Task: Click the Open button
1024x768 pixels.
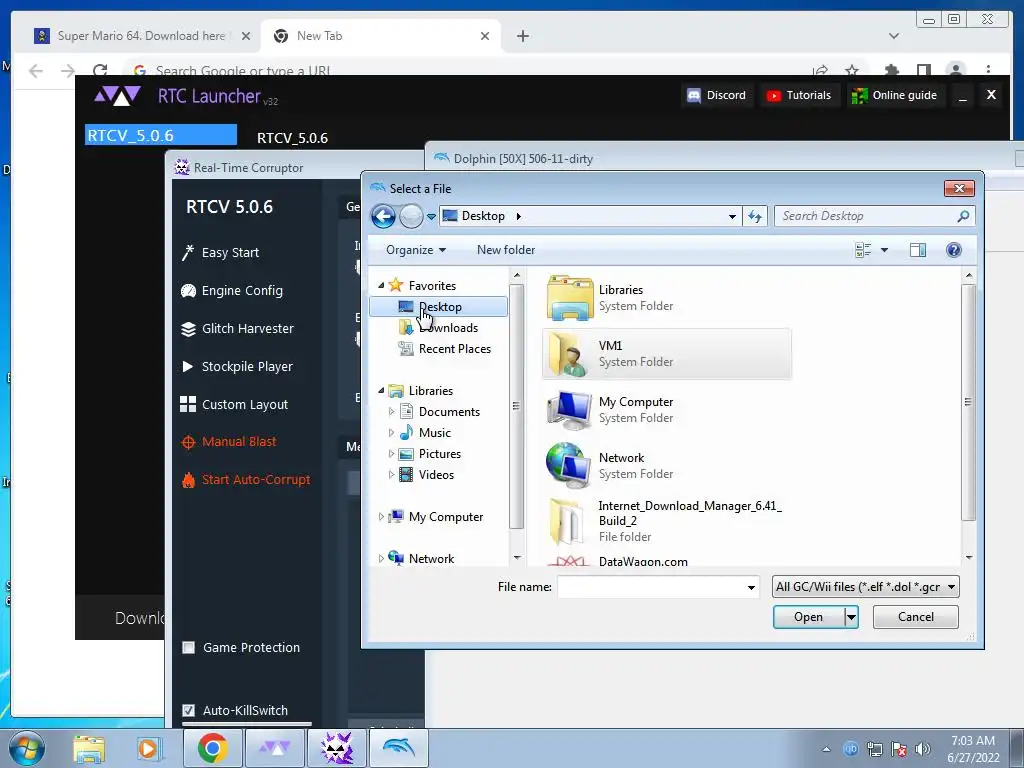Action: click(808, 617)
